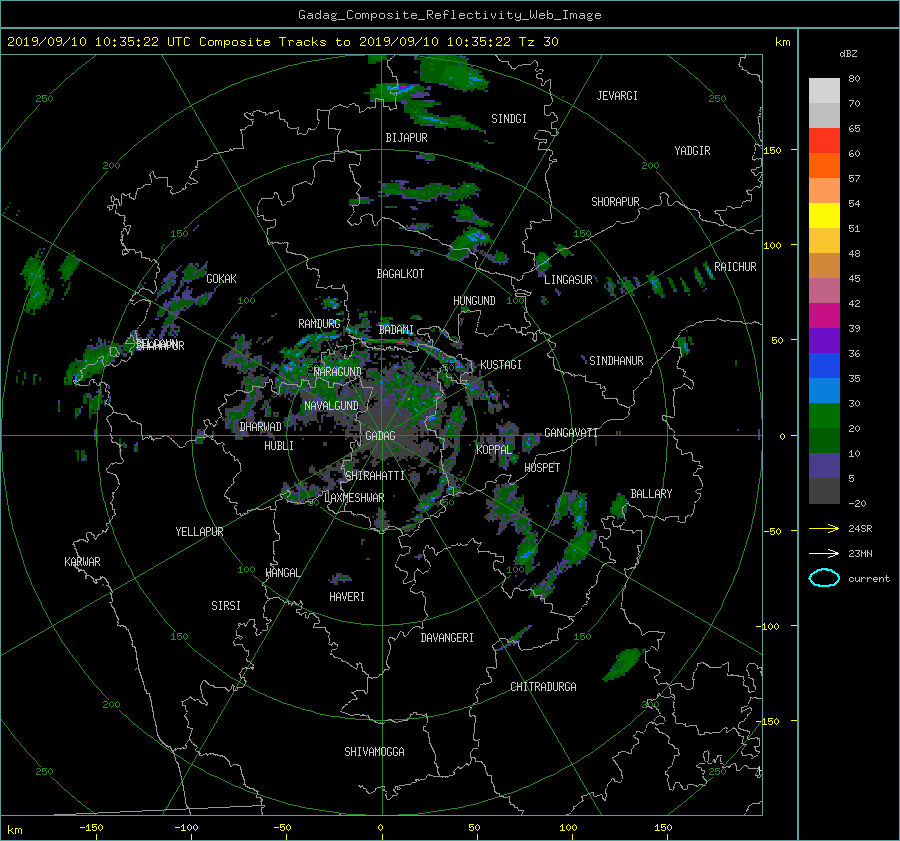Image resolution: width=900 pixels, height=841 pixels.
Task: Click the dBZ legend heading
Action: click(x=848, y=54)
